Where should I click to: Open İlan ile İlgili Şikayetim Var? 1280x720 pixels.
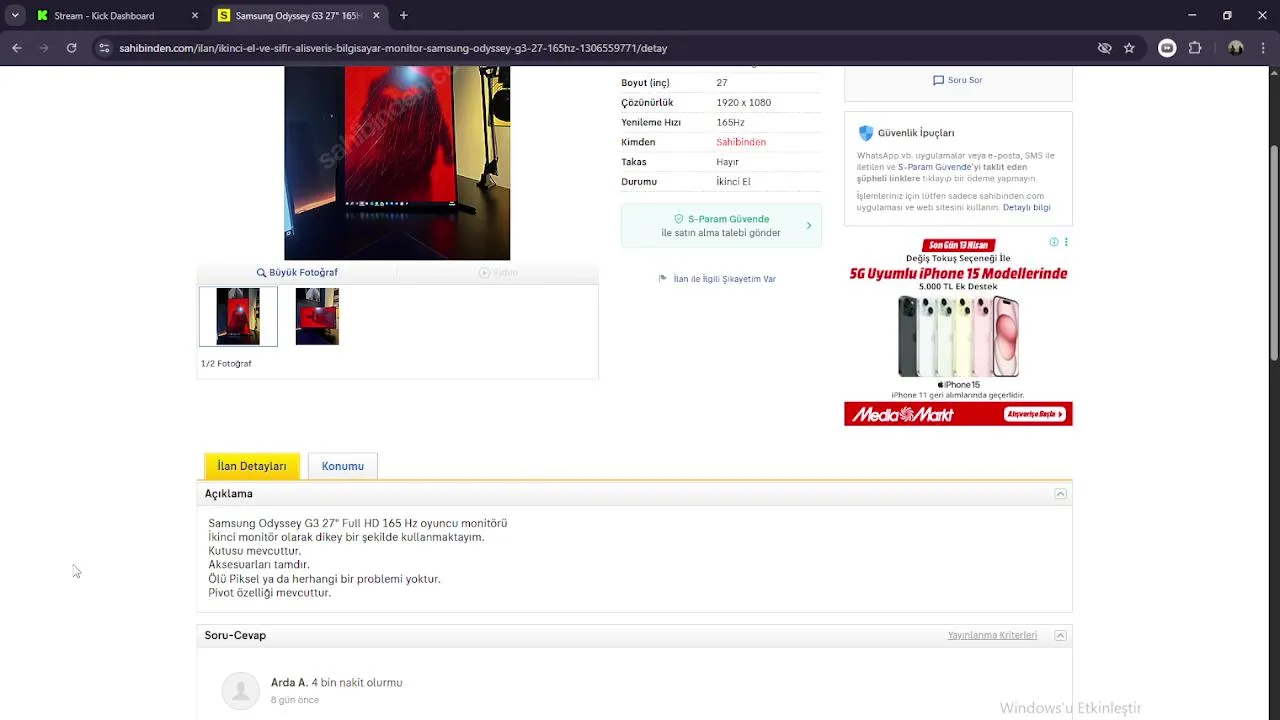724,279
